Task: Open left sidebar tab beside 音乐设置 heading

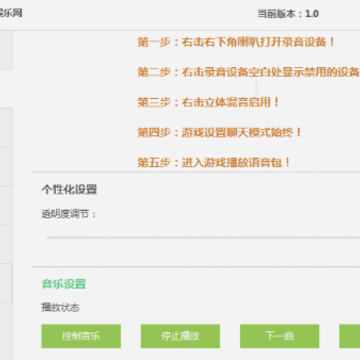Action: click(x=6, y=283)
